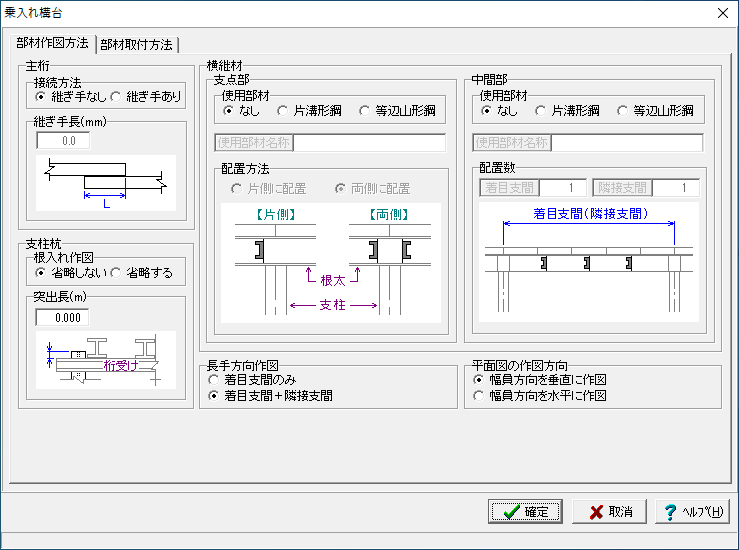Select 等辺山形鋼 in 中間部 使用部材

point(656,111)
